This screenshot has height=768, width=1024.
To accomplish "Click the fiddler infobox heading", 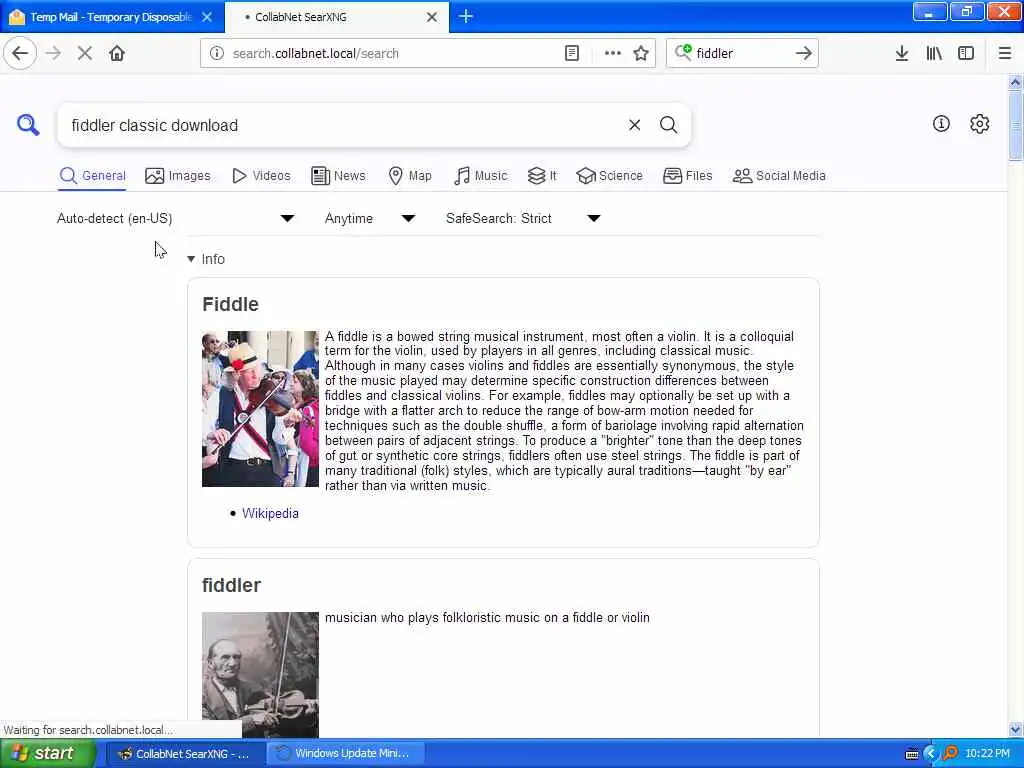I will pos(231,584).
